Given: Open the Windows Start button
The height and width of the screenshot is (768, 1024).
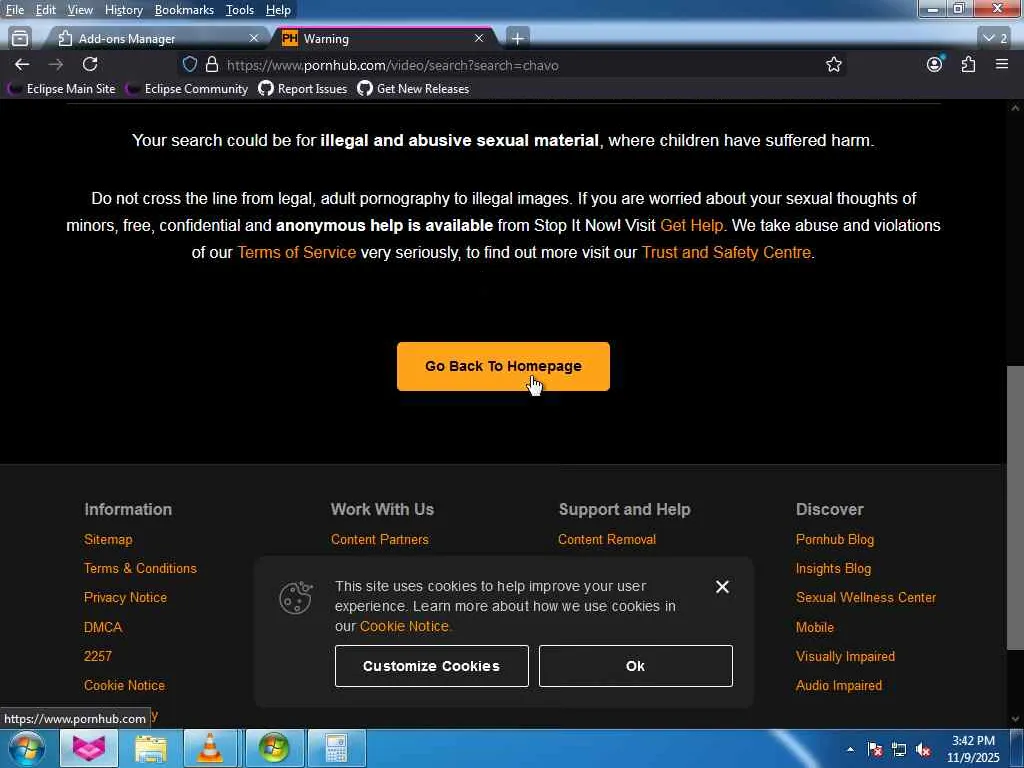Looking at the screenshot, I should pos(27,749).
